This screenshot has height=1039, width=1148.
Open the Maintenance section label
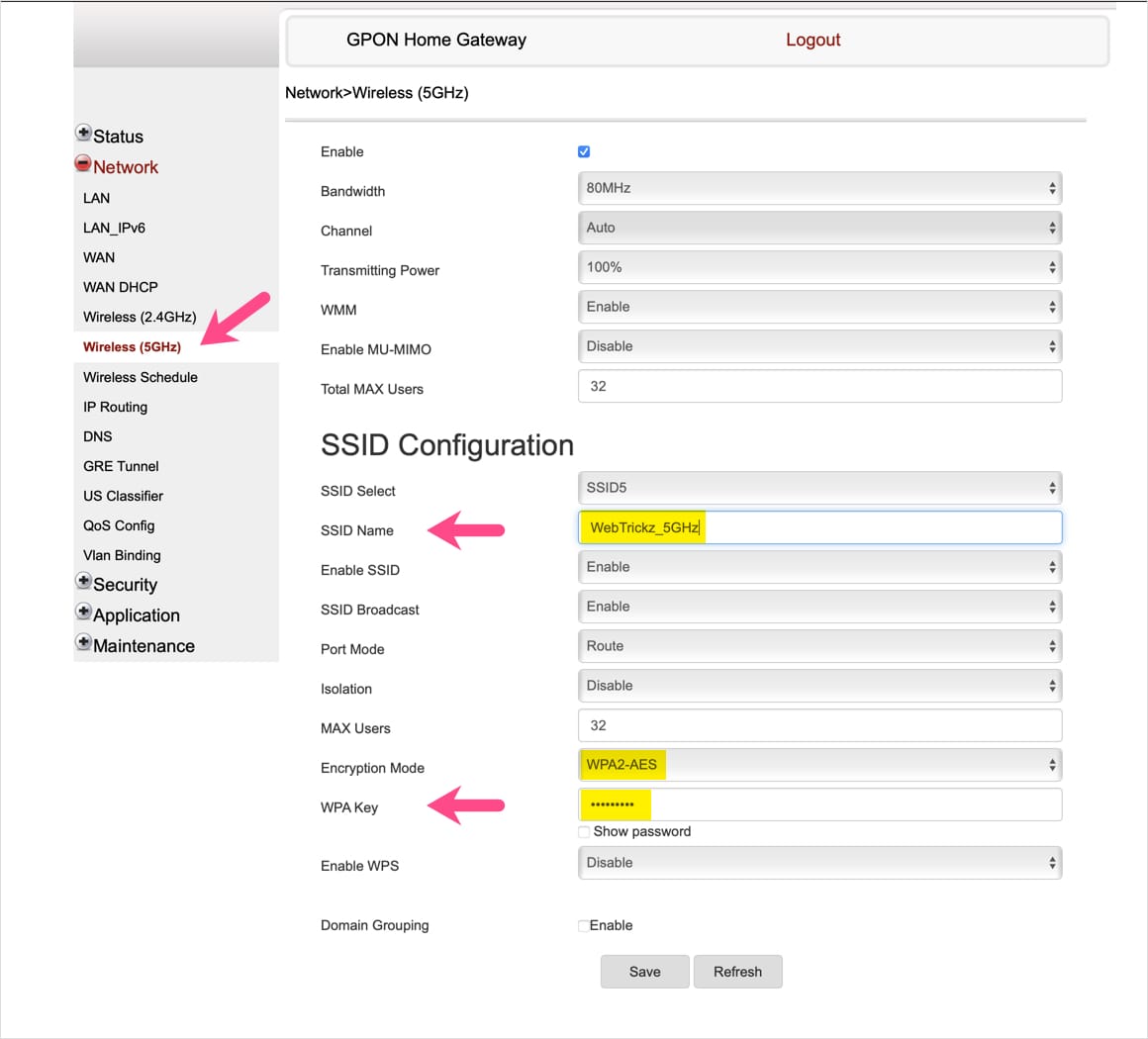(x=143, y=646)
